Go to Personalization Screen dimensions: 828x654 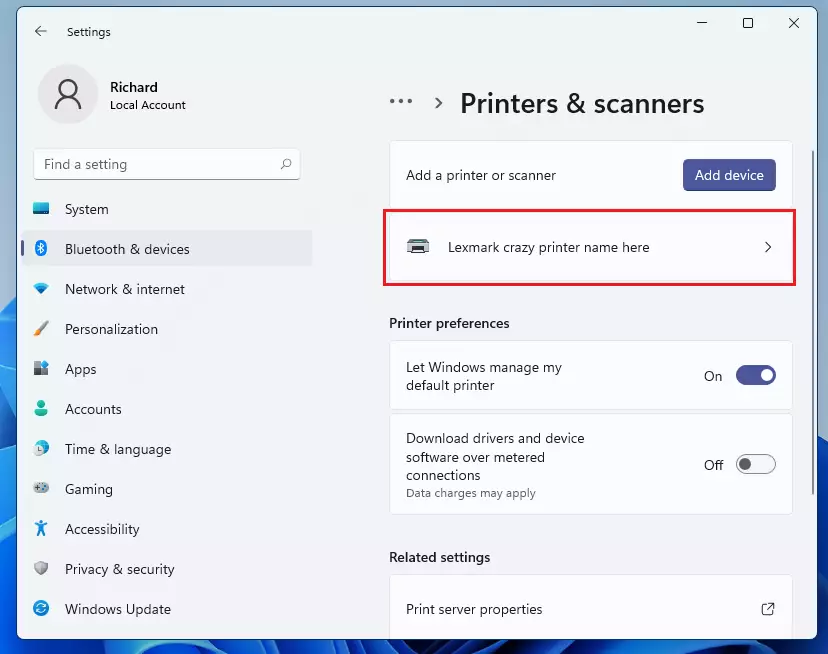167,329
